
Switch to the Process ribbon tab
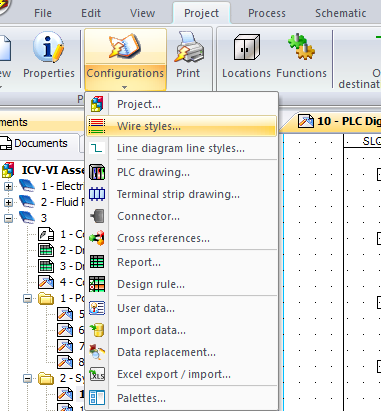pyautogui.click(x=267, y=13)
